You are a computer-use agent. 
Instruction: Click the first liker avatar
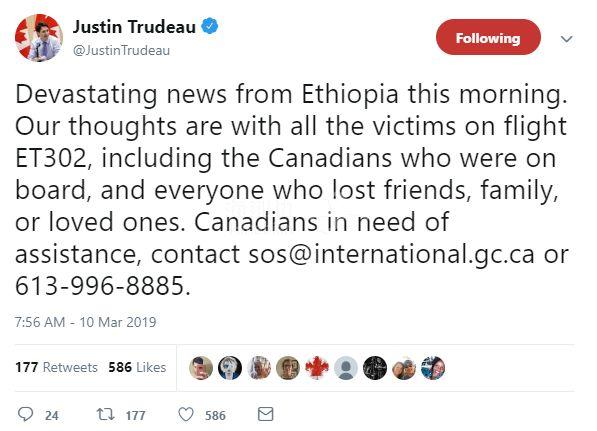click(x=201, y=368)
